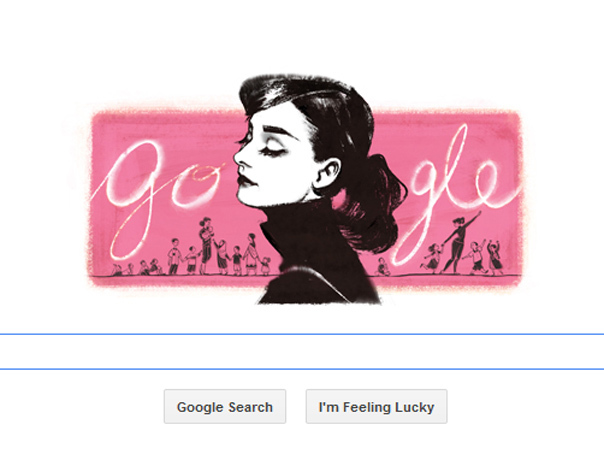Click the child with arms raised at far right
Viewport: 604px width, 454px height.
click(494, 257)
